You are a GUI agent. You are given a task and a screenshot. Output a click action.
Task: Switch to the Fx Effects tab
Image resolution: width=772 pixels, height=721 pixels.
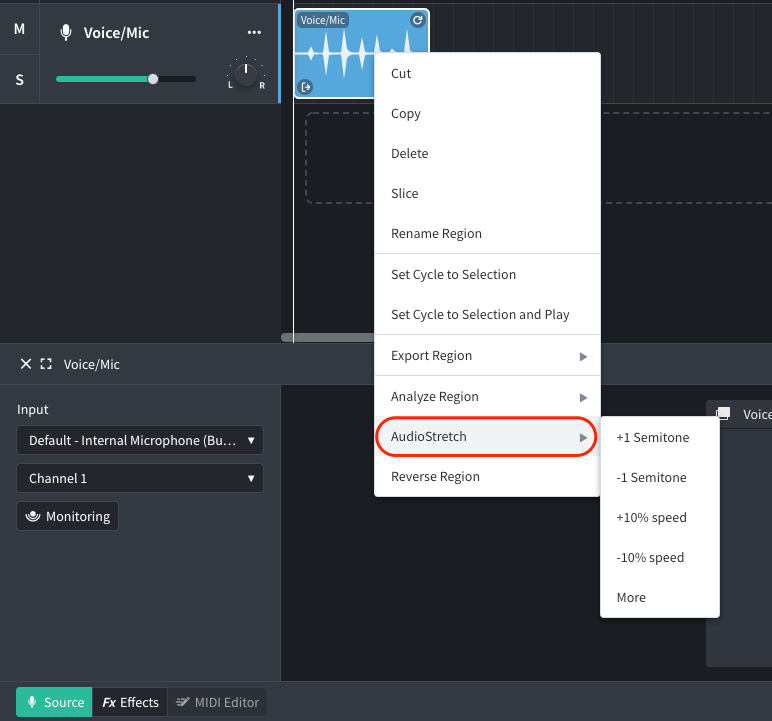(x=130, y=702)
